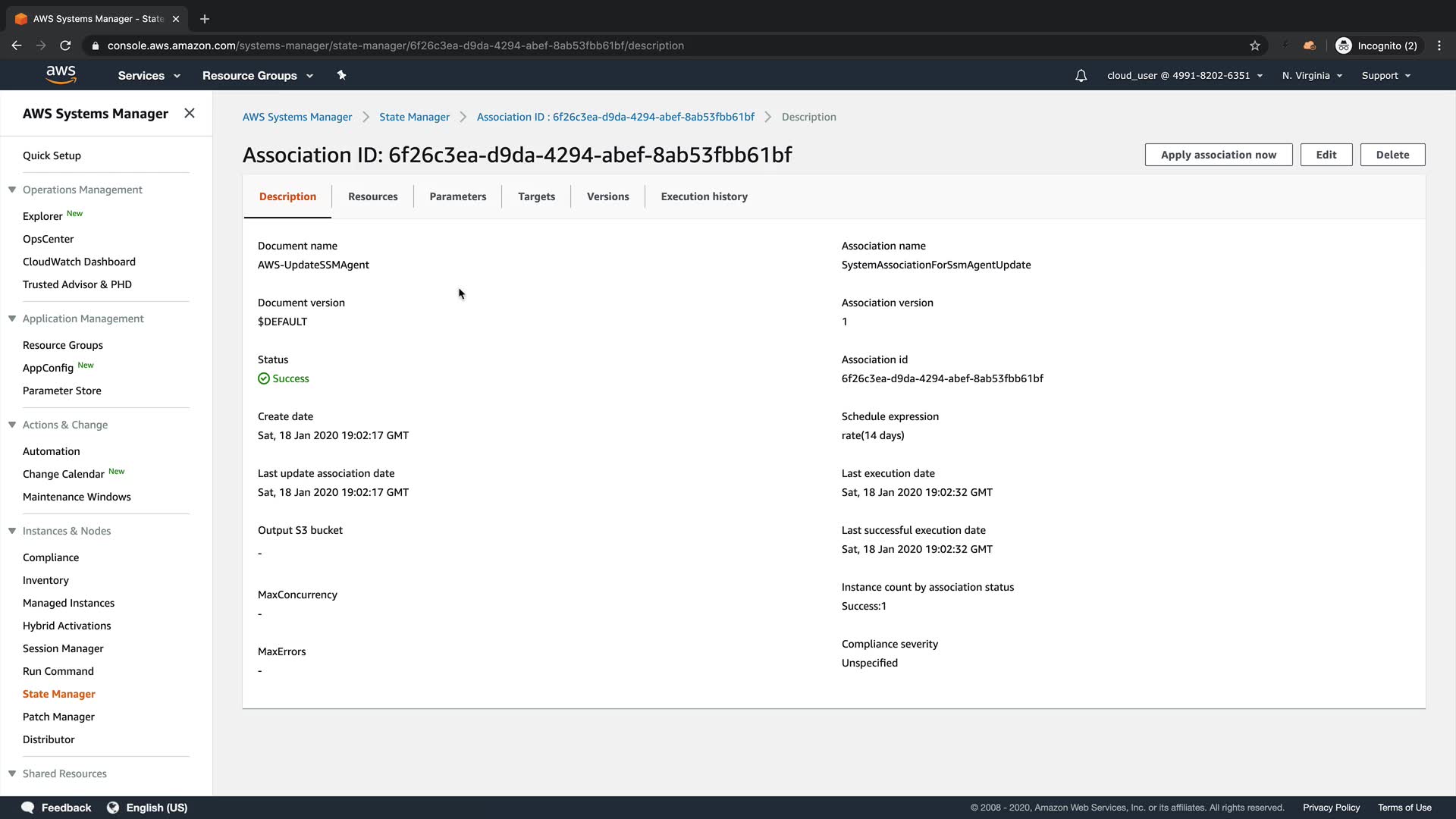Bookmark this page with star icon
Screen dimensions: 1456x819
(1255, 45)
